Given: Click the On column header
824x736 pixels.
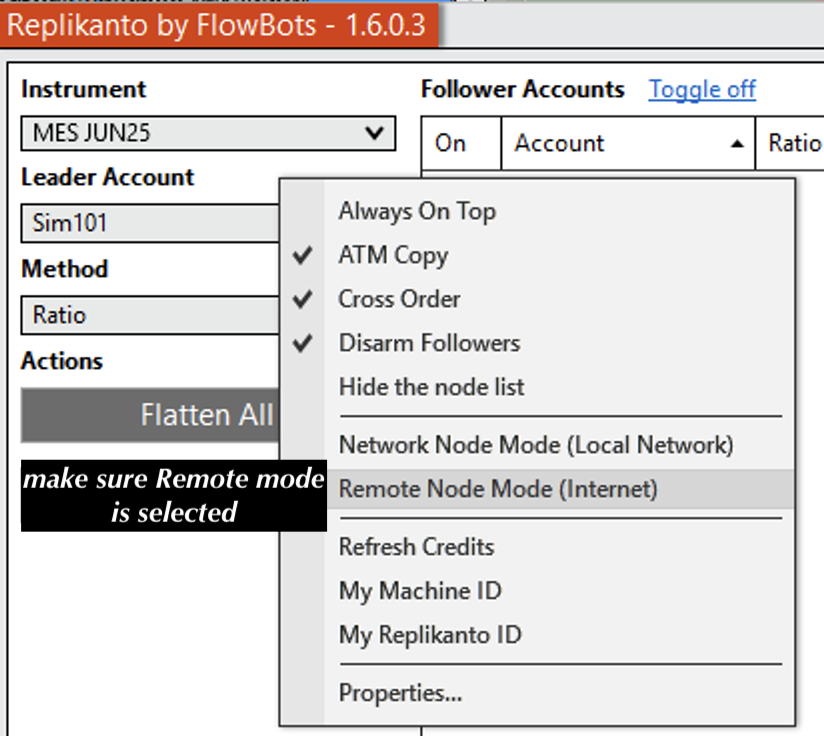Looking at the screenshot, I should tap(461, 143).
